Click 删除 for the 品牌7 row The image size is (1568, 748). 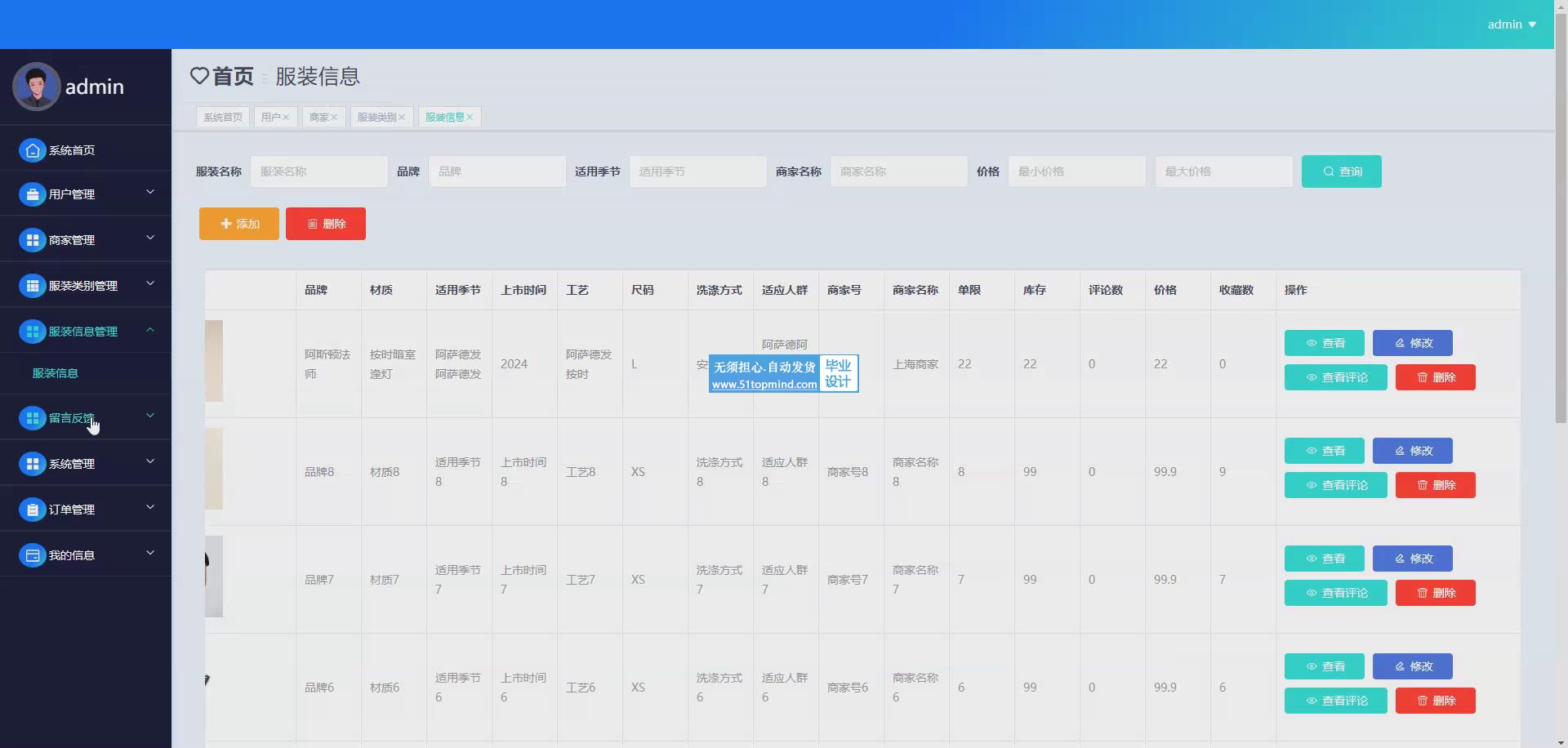[x=1436, y=593]
